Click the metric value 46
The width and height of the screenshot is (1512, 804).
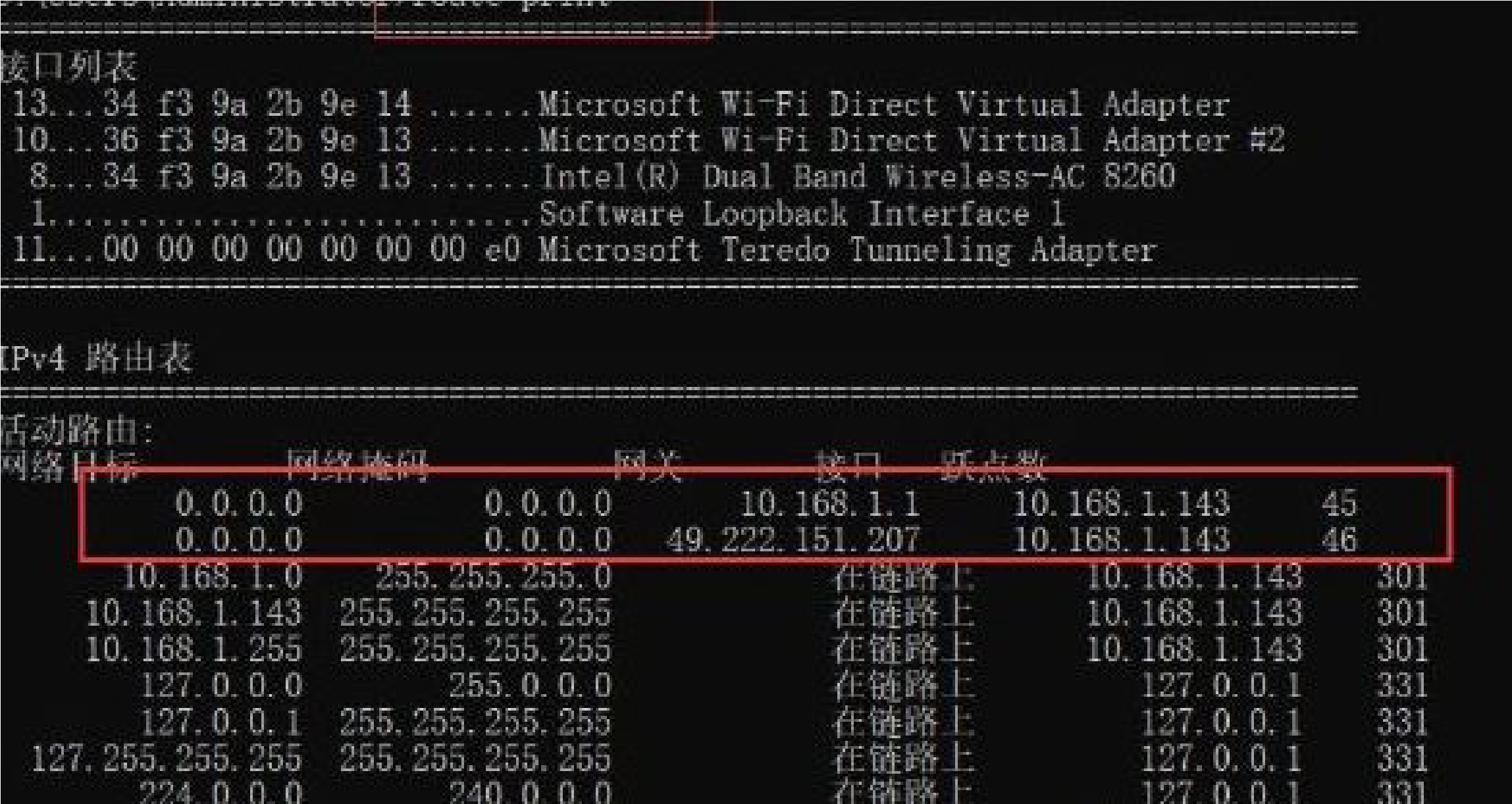point(1339,540)
